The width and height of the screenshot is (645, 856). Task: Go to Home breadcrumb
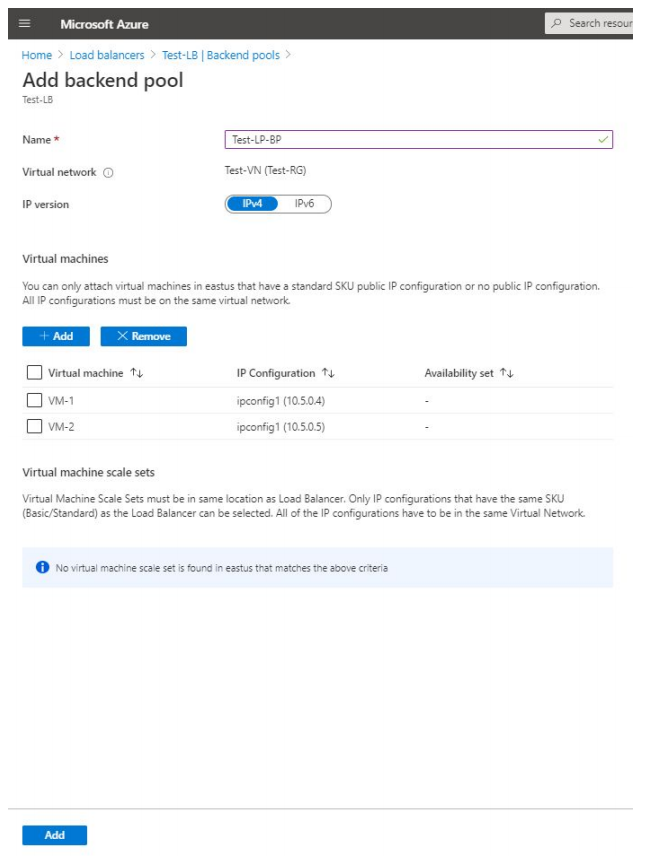point(36,55)
